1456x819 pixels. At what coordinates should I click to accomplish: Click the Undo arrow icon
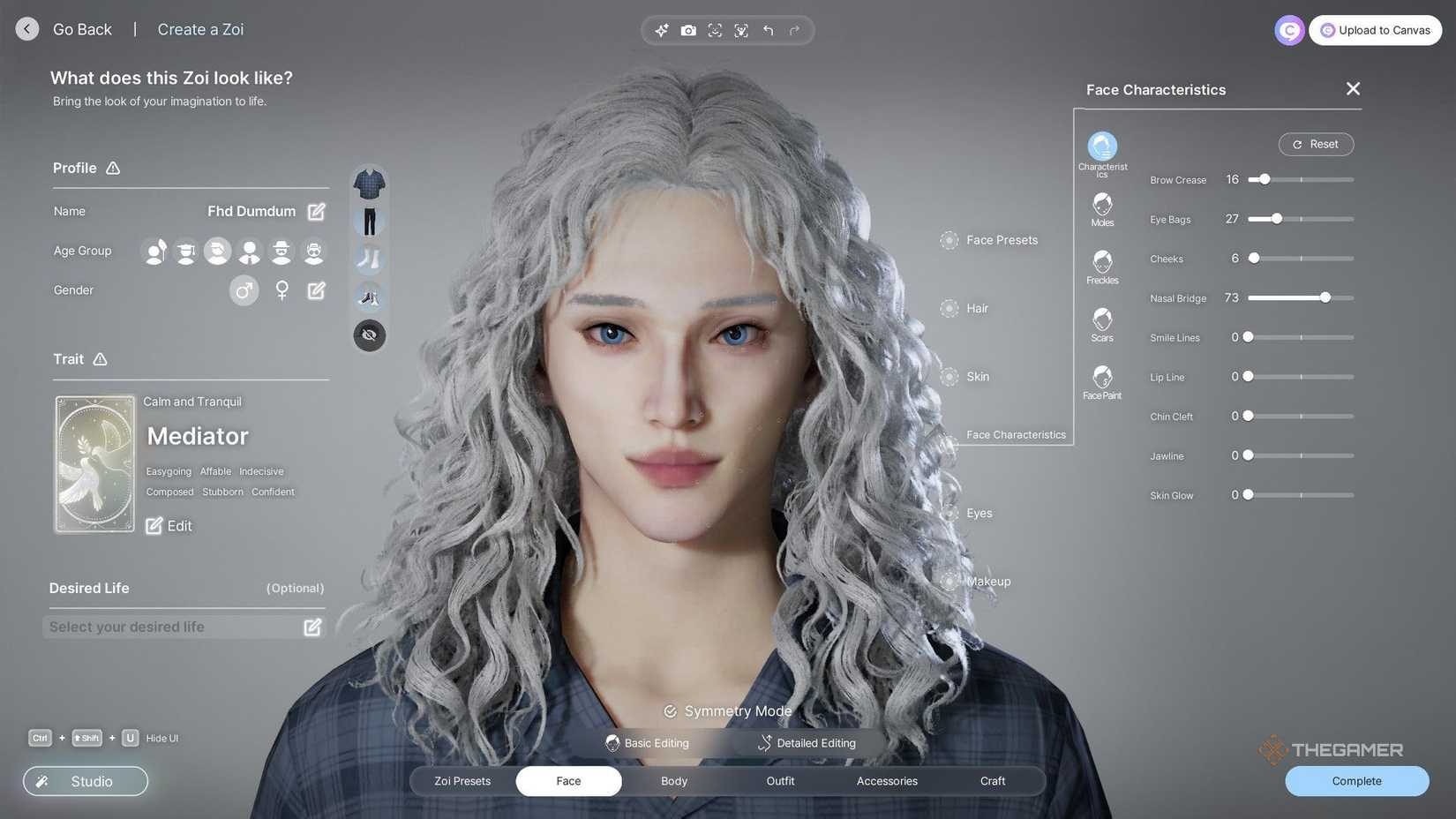767,29
